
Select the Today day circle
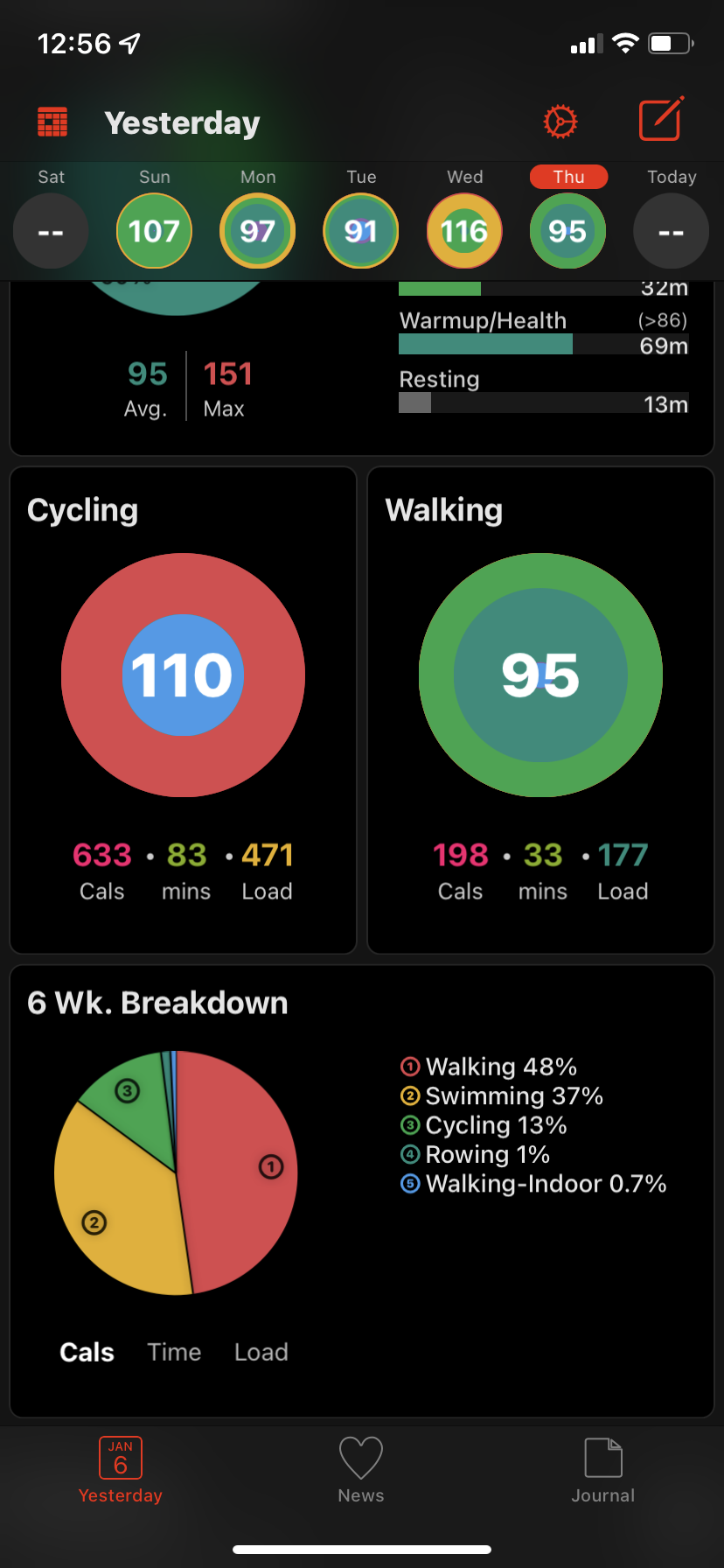(x=671, y=231)
